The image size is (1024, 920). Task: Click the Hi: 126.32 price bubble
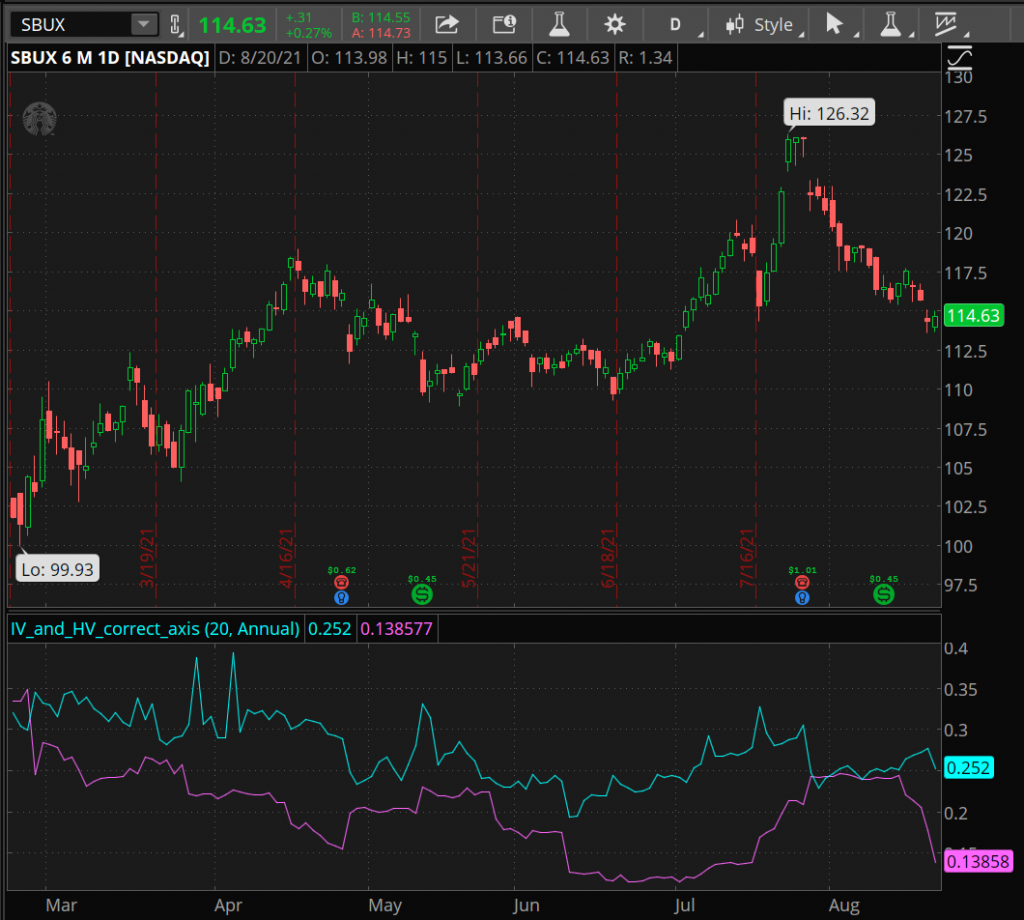(x=829, y=113)
